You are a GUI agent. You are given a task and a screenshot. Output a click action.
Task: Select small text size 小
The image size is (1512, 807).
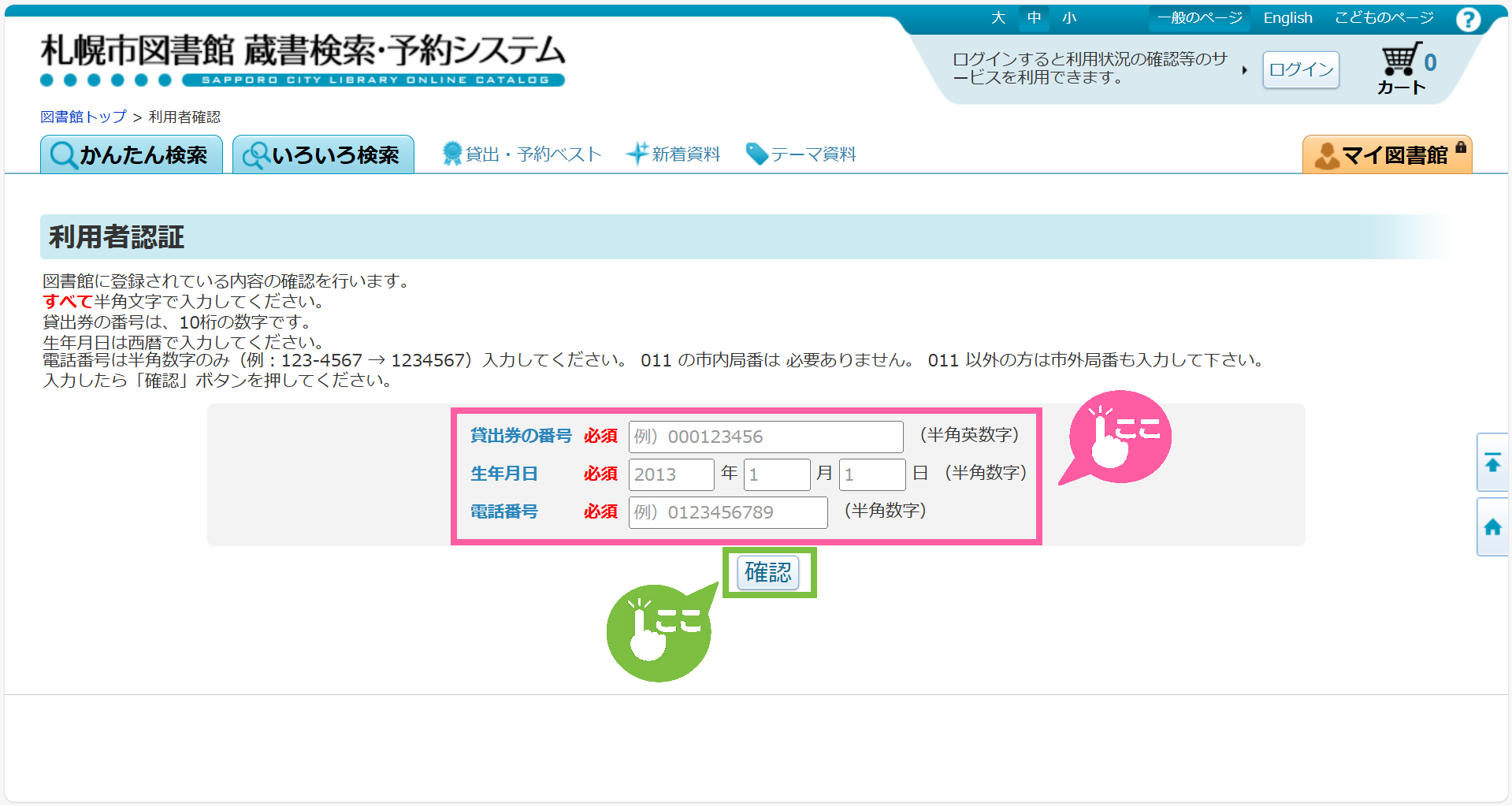coord(1069,18)
